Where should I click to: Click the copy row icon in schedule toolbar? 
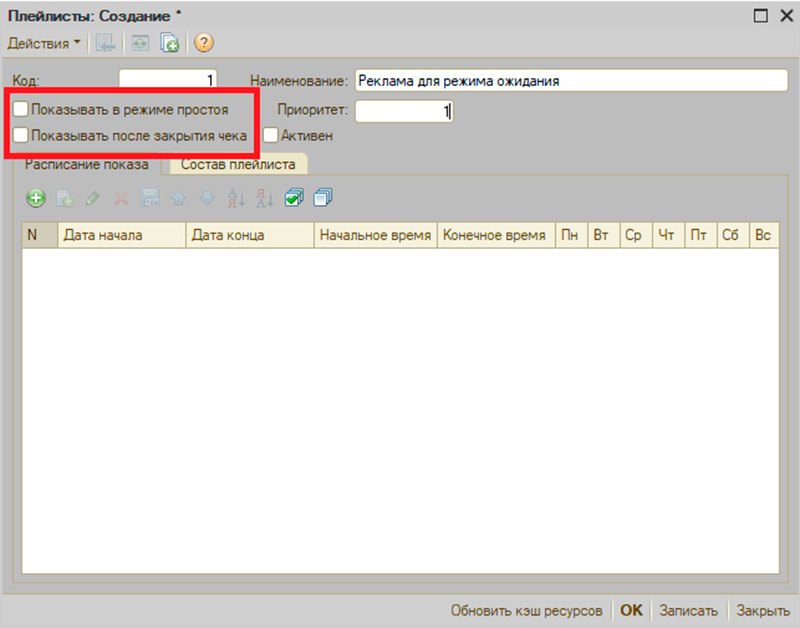65,198
